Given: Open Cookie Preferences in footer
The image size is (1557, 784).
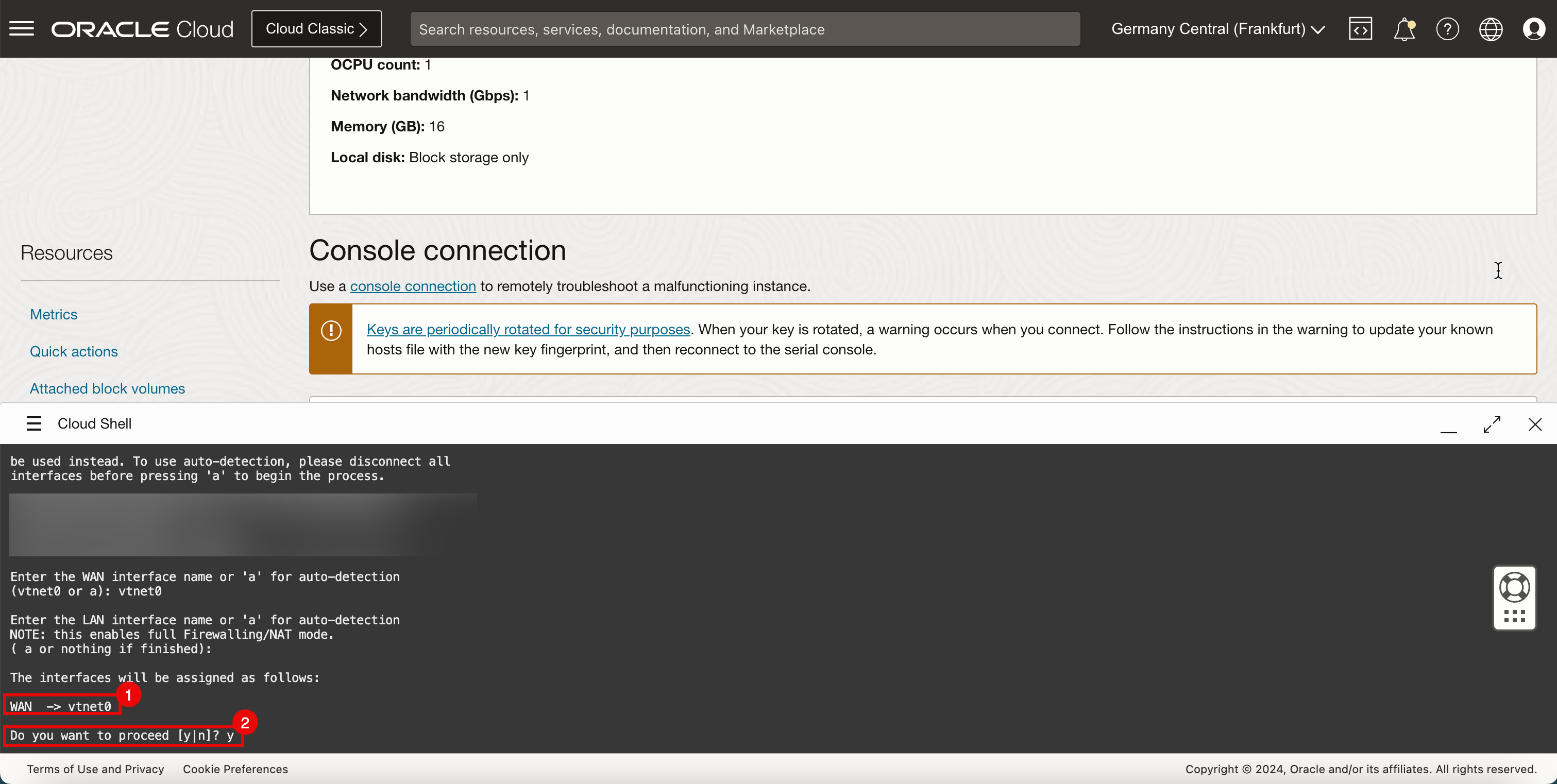Looking at the screenshot, I should [x=235, y=769].
